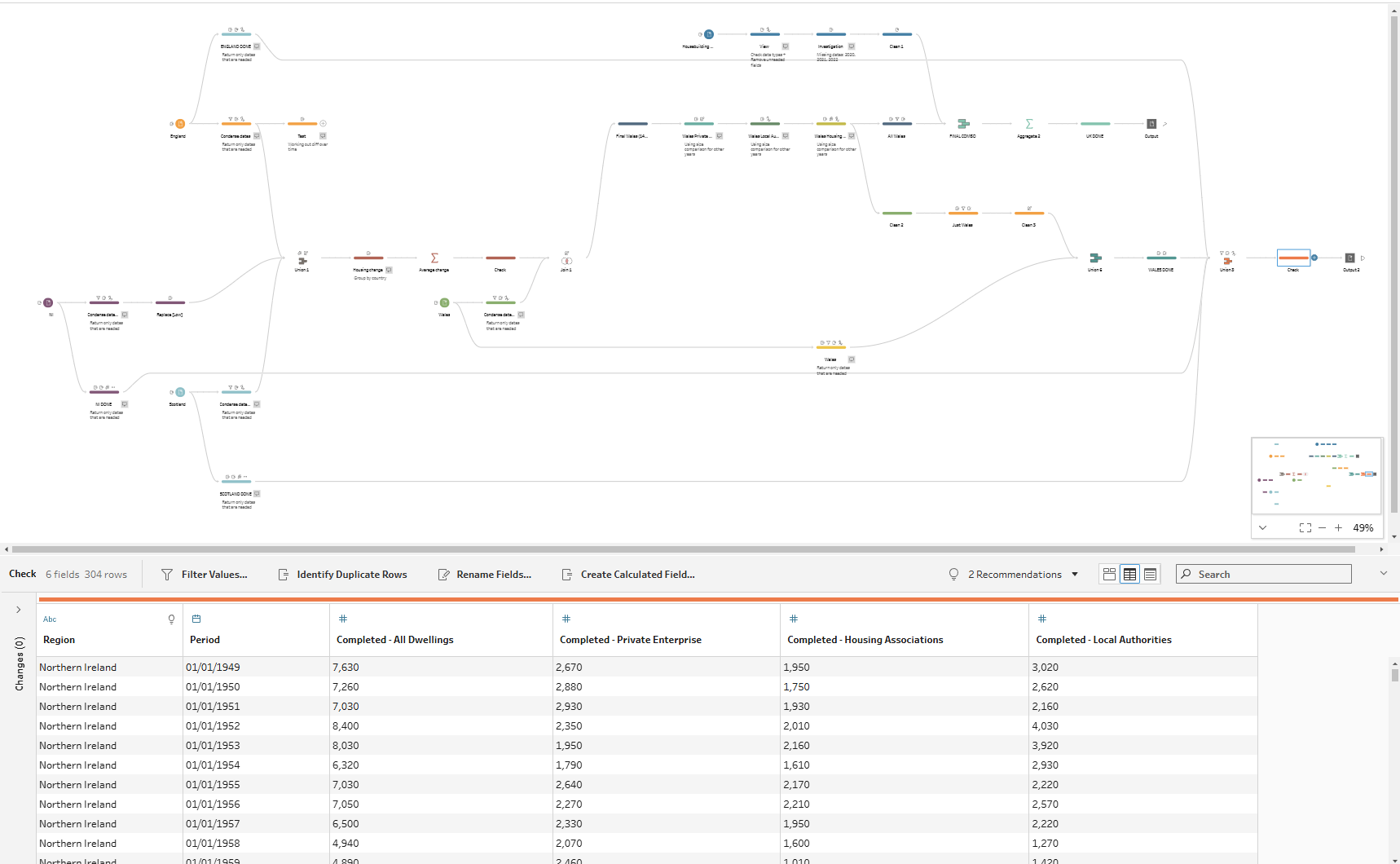
Task: Select the All Wales clean step
Action: pyautogui.click(x=896, y=124)
